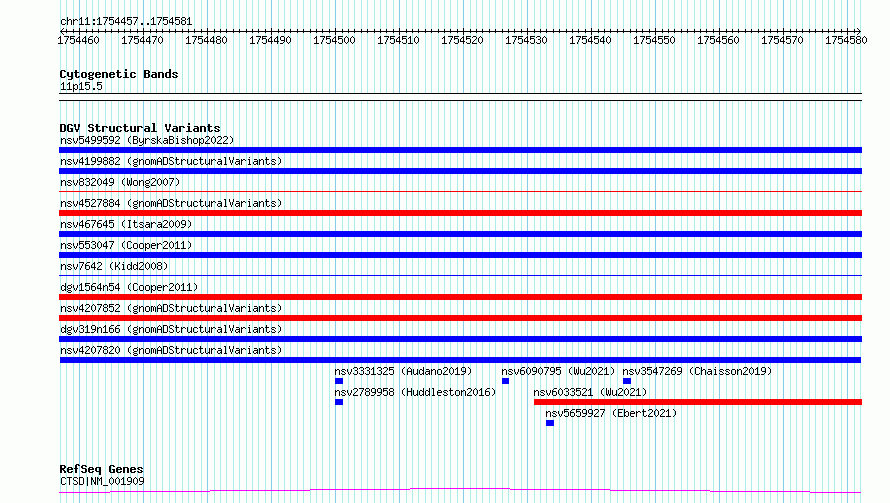890x503 pixels.
Task: Click the chr11:1754457..1754581 region label
Action: pos(126,22)
